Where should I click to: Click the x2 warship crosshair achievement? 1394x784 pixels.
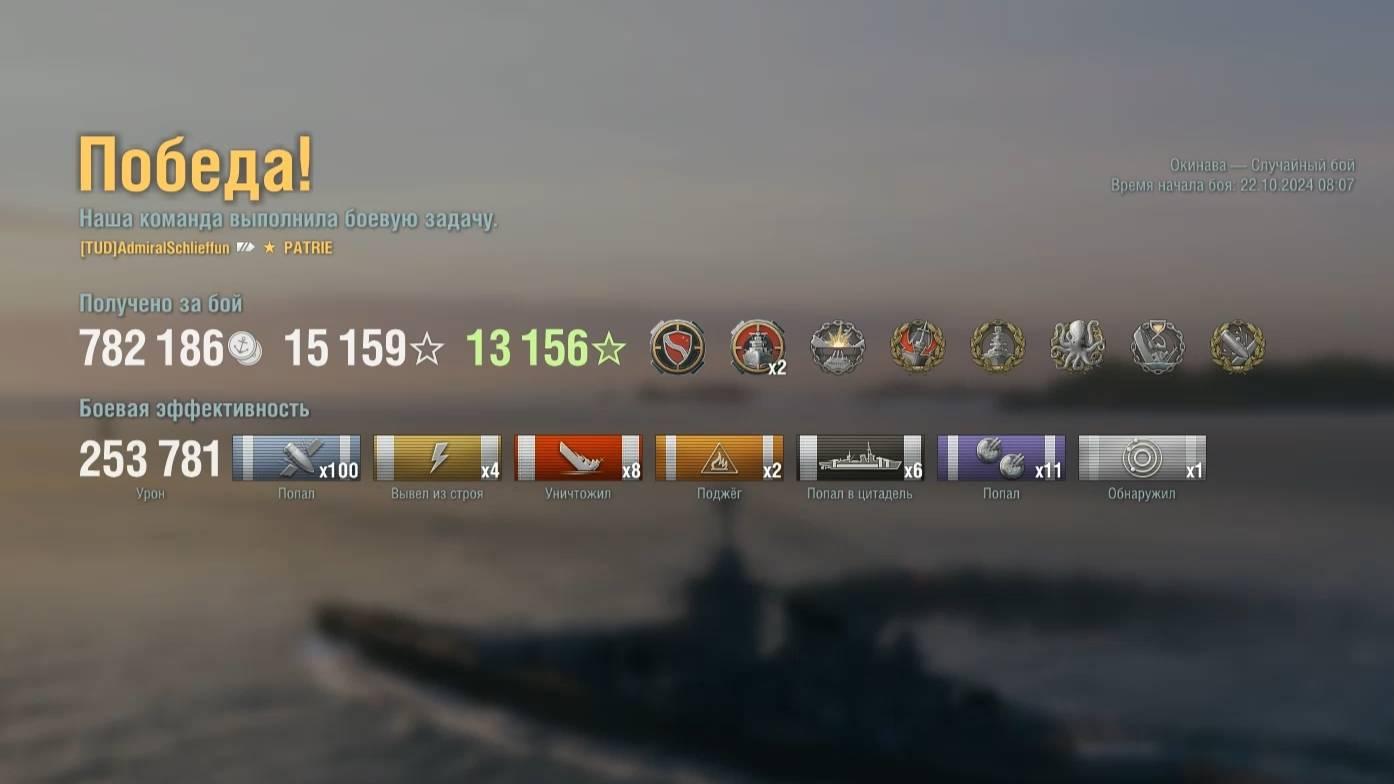point(758,347)
